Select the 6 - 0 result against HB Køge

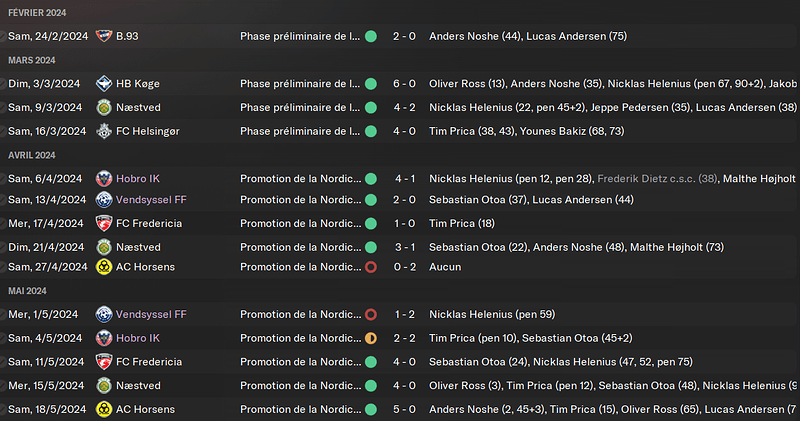[404, 84]
